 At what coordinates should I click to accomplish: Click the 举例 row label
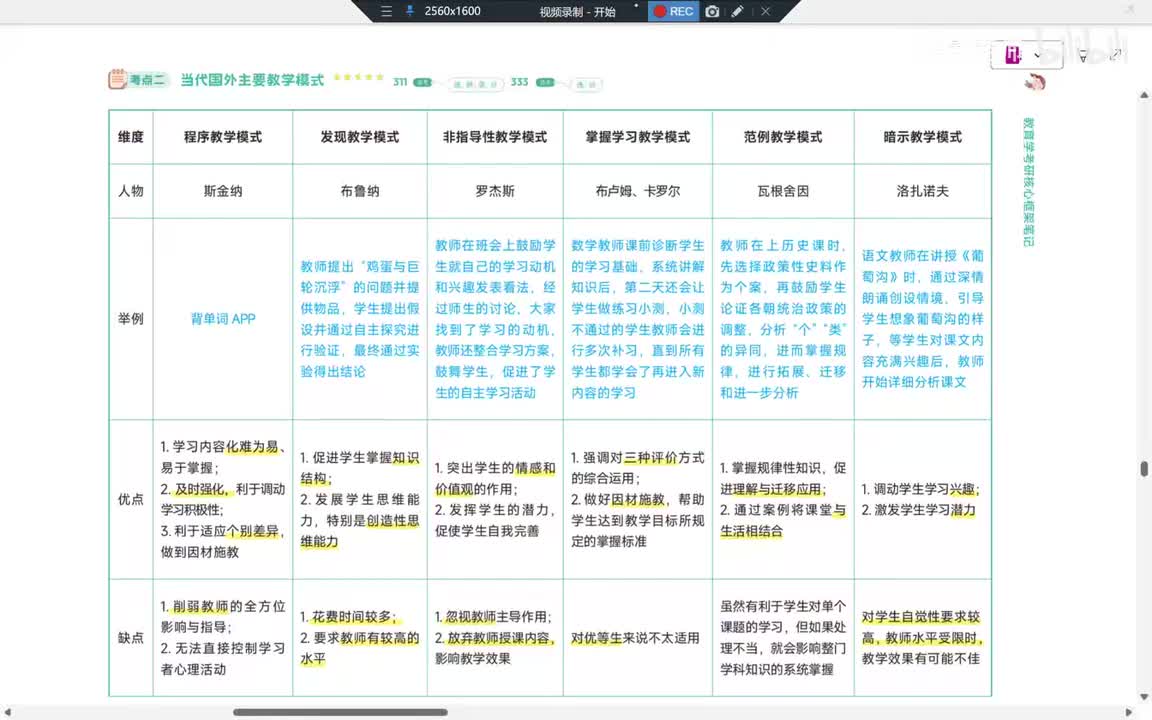point(131,319)
